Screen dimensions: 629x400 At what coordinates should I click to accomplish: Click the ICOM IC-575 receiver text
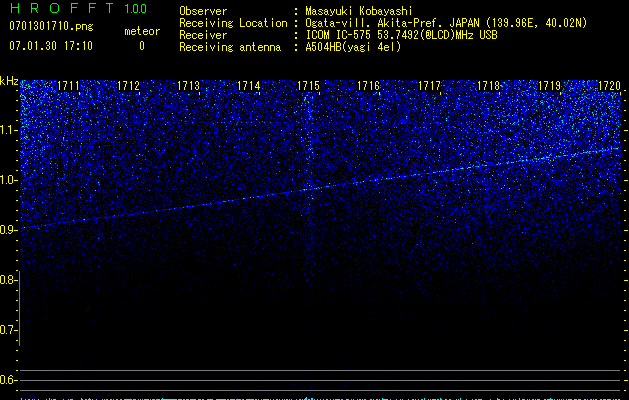[401, 35]
